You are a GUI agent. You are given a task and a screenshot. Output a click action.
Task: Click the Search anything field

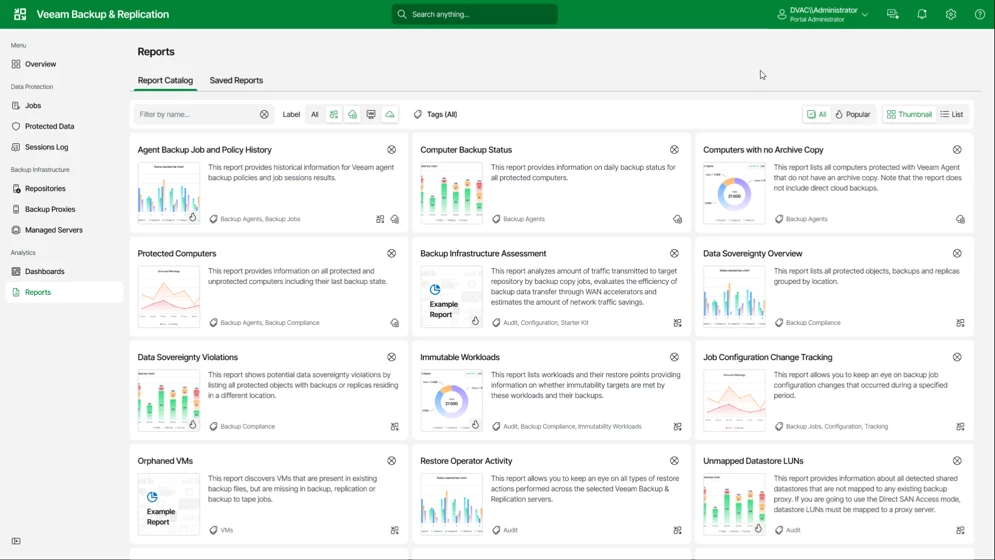(475, 14)
